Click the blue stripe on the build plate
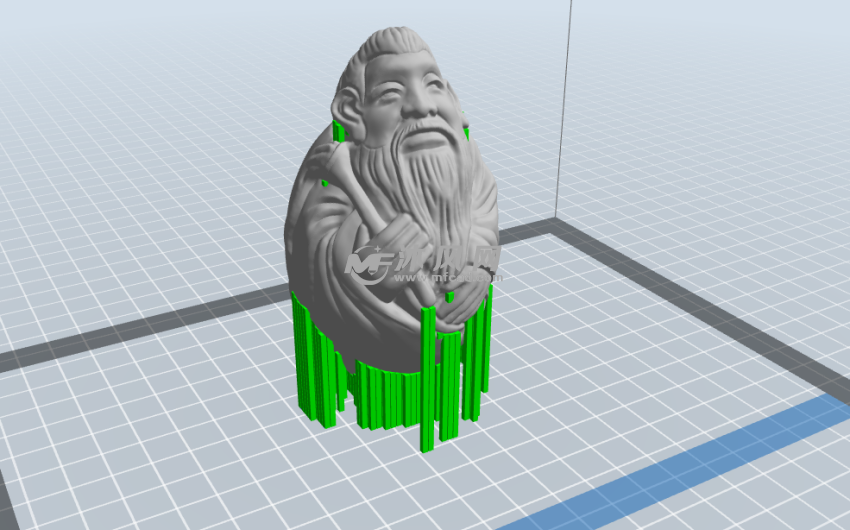The height and width of the screenshot is (530, 850). pyautogui.click(x=700, y=460)
